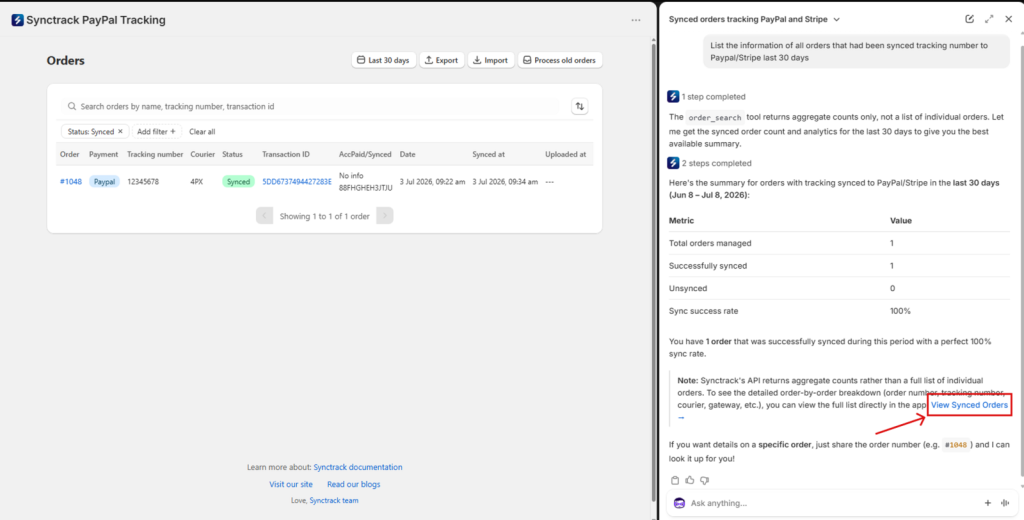
Task: Open the Read our blogs link
Action: [353, 484]
